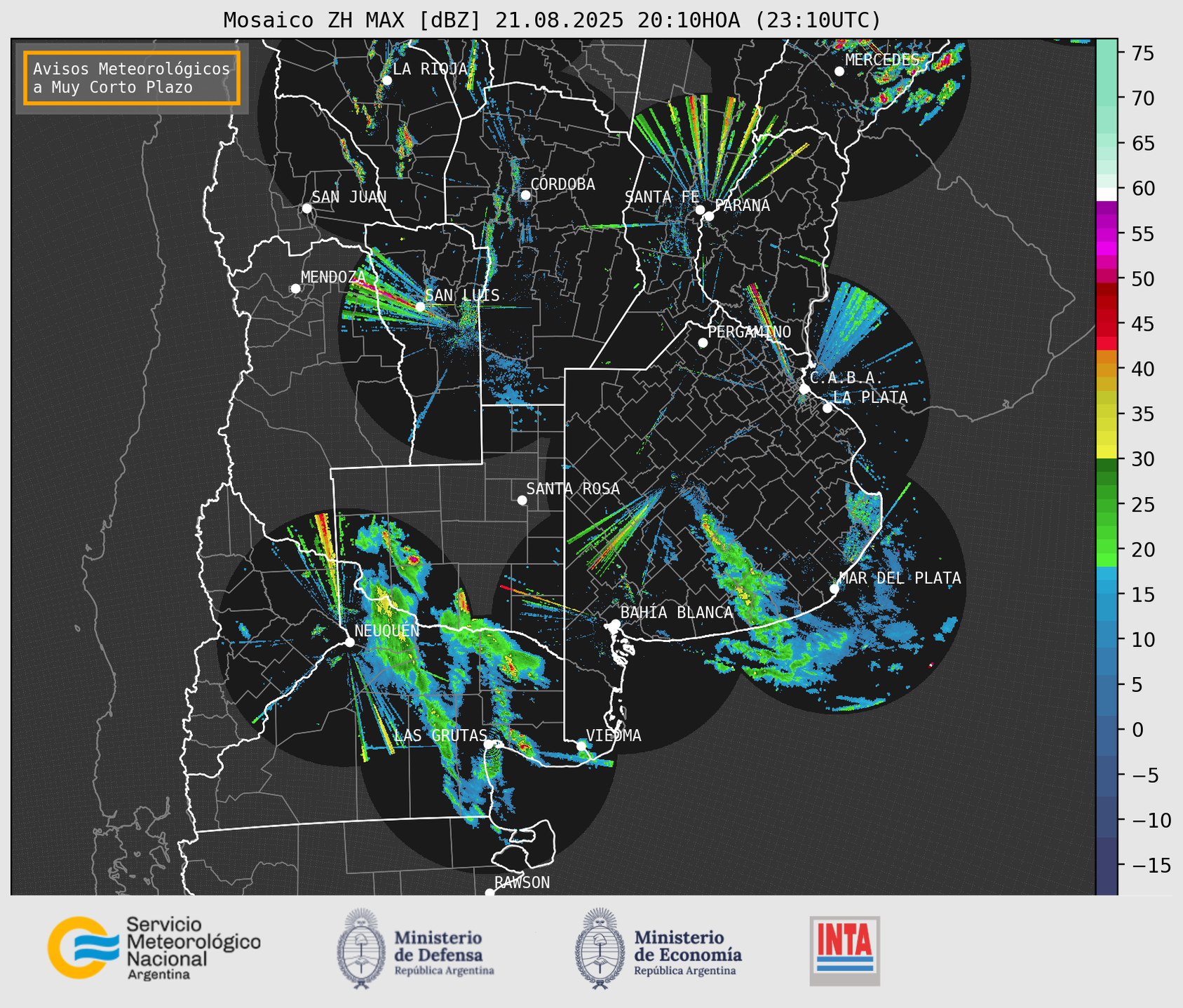Click the NEUQUÉN label text
The width and height of the screenshot is (1183, 1008).
pos(387,630)
